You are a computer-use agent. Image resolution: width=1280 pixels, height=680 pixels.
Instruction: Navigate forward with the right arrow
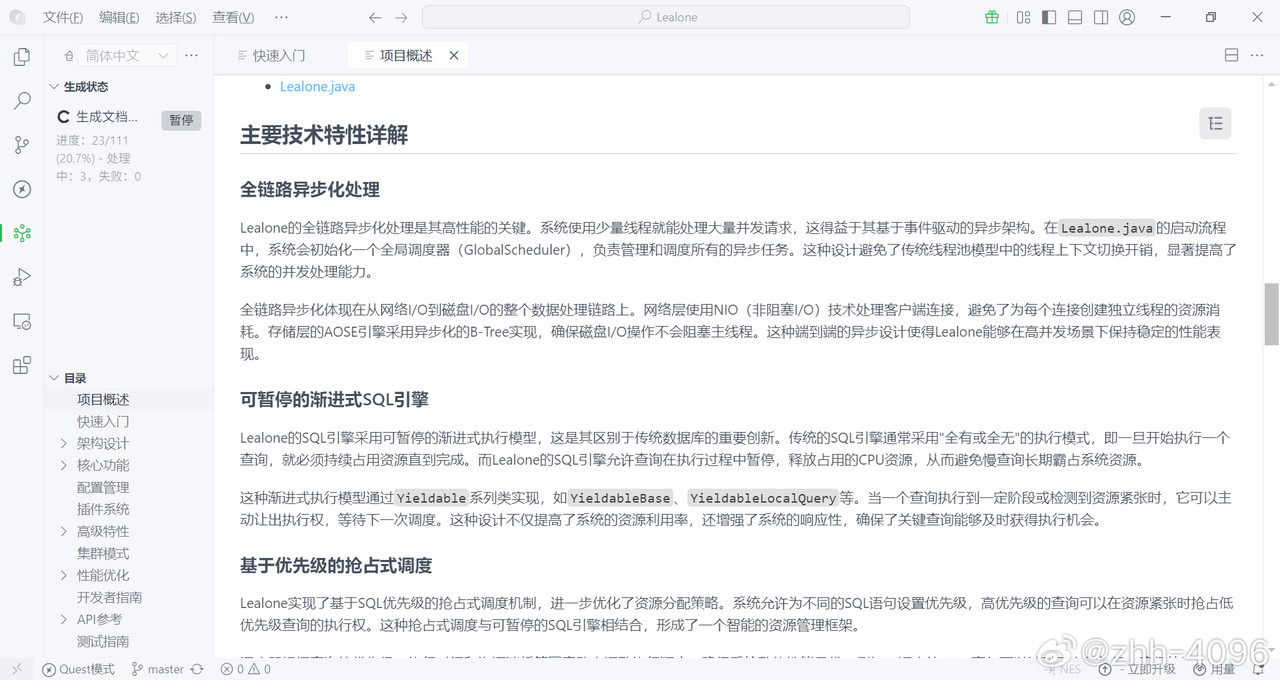[x=401, y=17]
